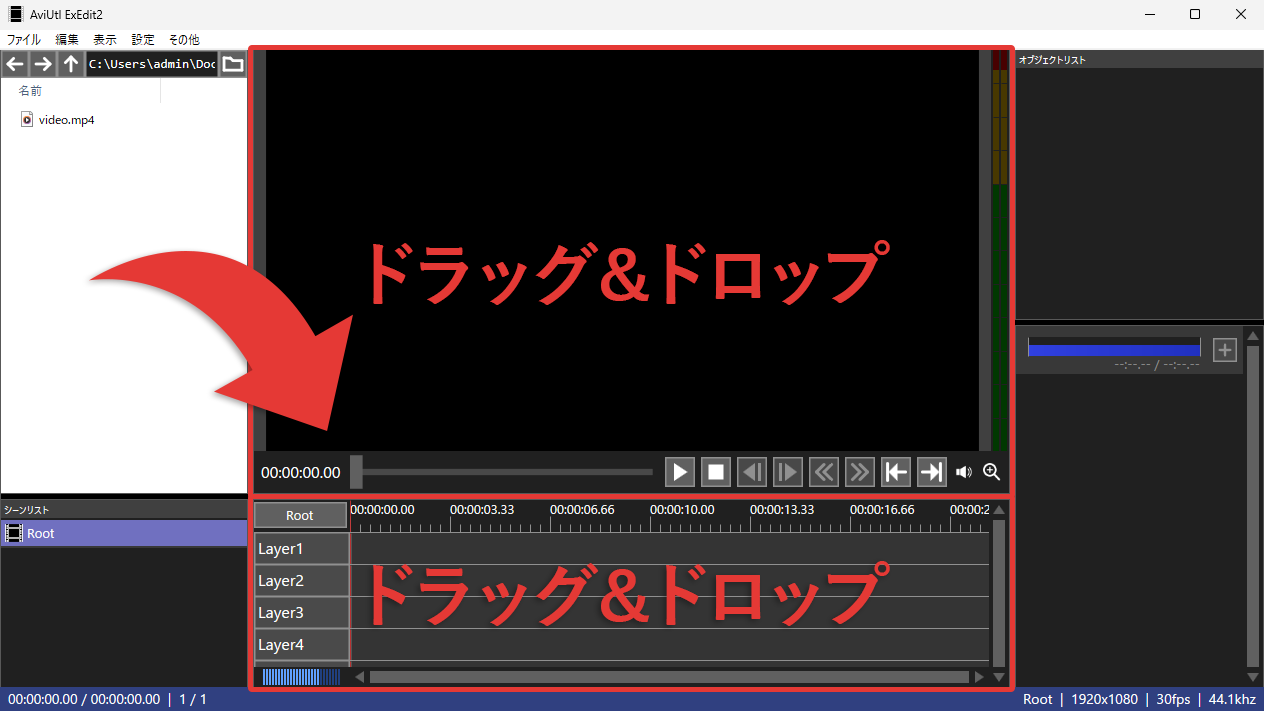
Task: Step back one frame
Action: point(751,472)
